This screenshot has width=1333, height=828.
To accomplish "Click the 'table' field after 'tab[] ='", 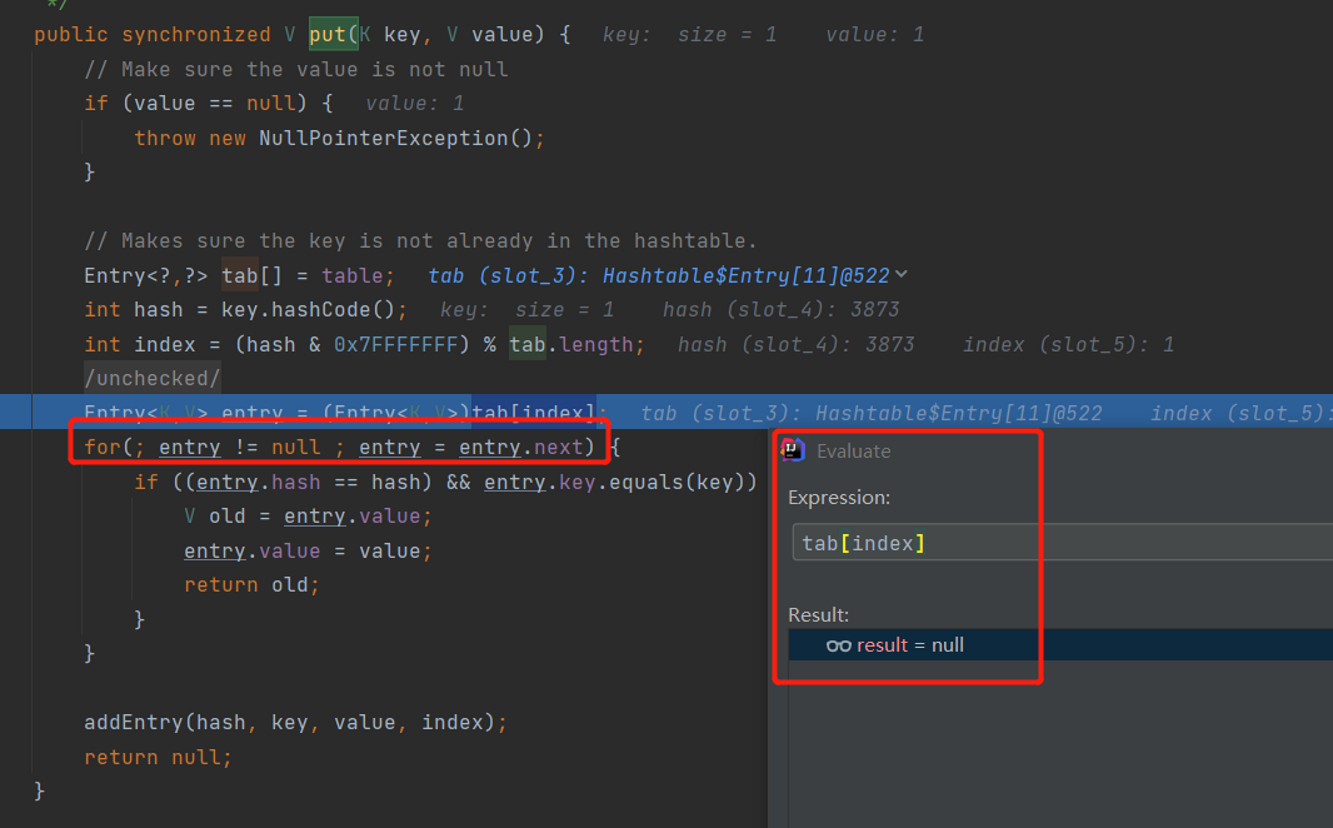I will coord(352,275).
